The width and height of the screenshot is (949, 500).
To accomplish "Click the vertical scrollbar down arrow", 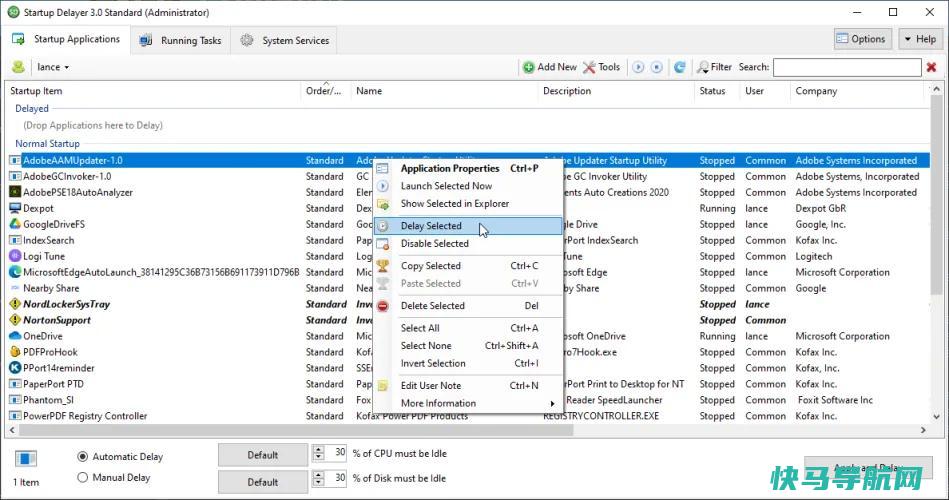I will tap(936, 416).
